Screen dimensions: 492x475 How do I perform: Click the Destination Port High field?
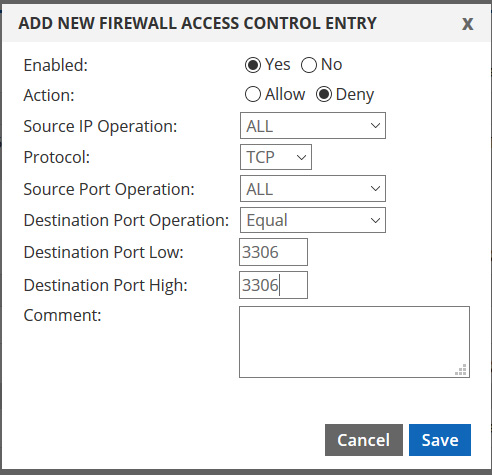pyautogui.click(x=273, y=285)
